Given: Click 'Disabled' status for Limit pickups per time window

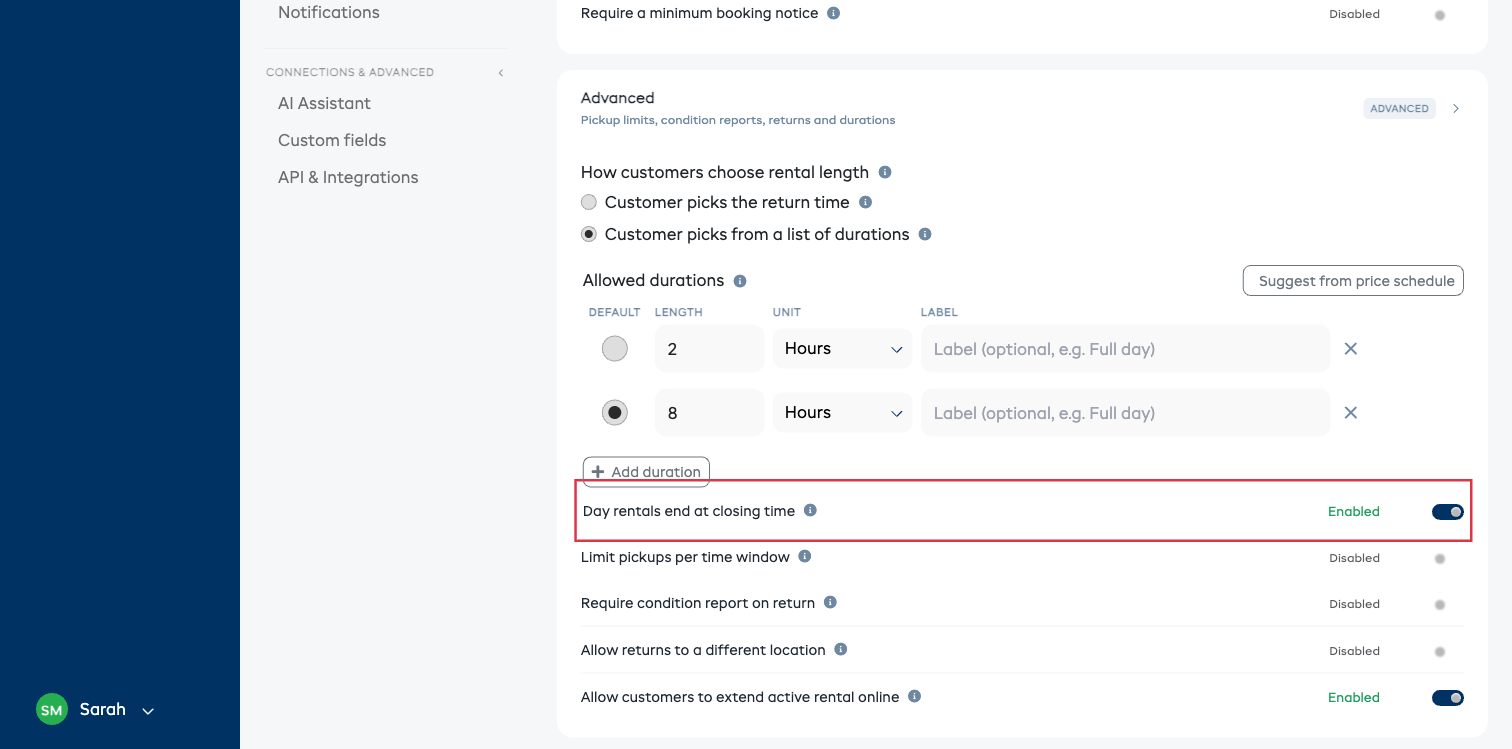Looking at the screenshot, I should click(x=1355, y=558).
